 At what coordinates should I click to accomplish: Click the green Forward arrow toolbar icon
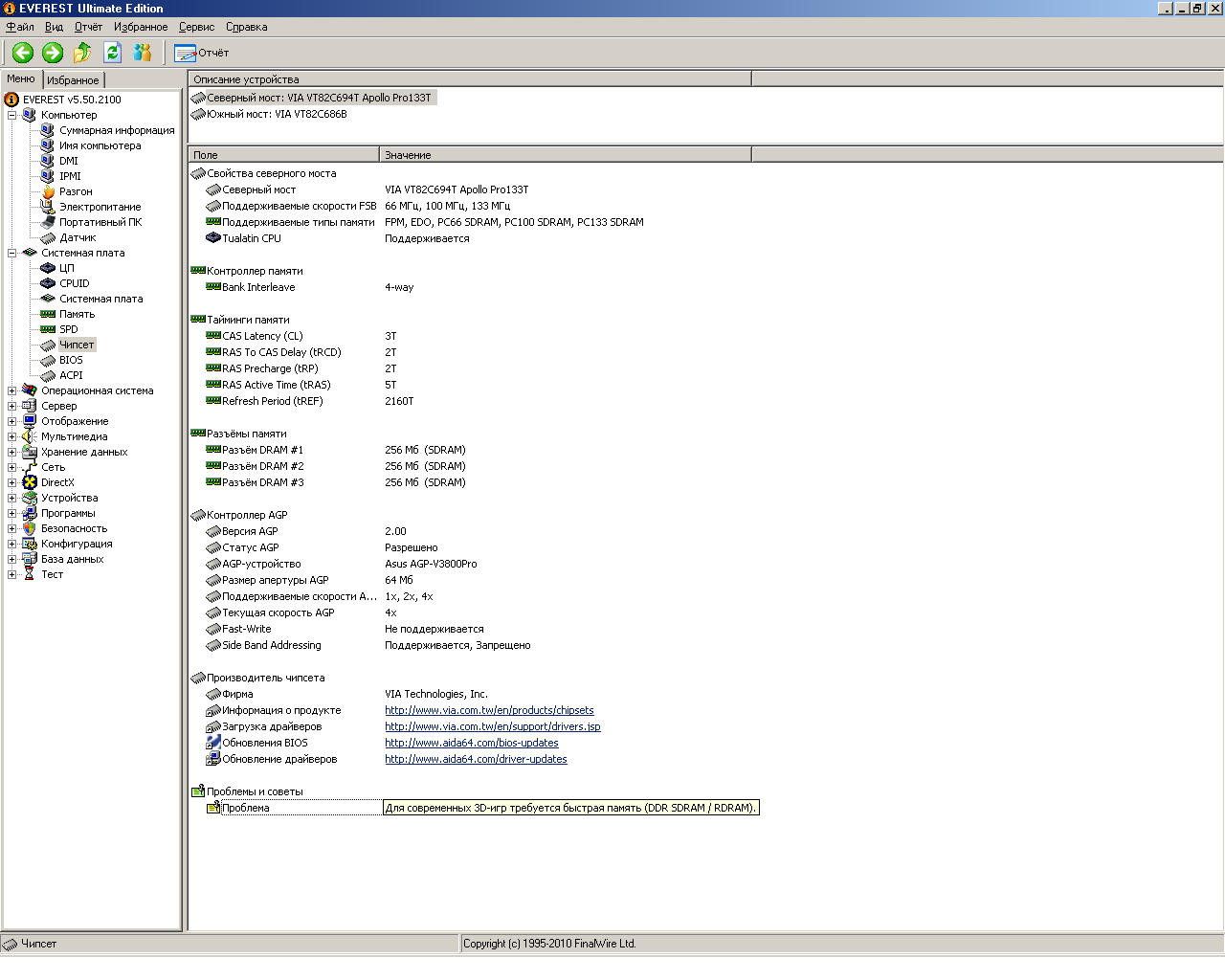53,53
